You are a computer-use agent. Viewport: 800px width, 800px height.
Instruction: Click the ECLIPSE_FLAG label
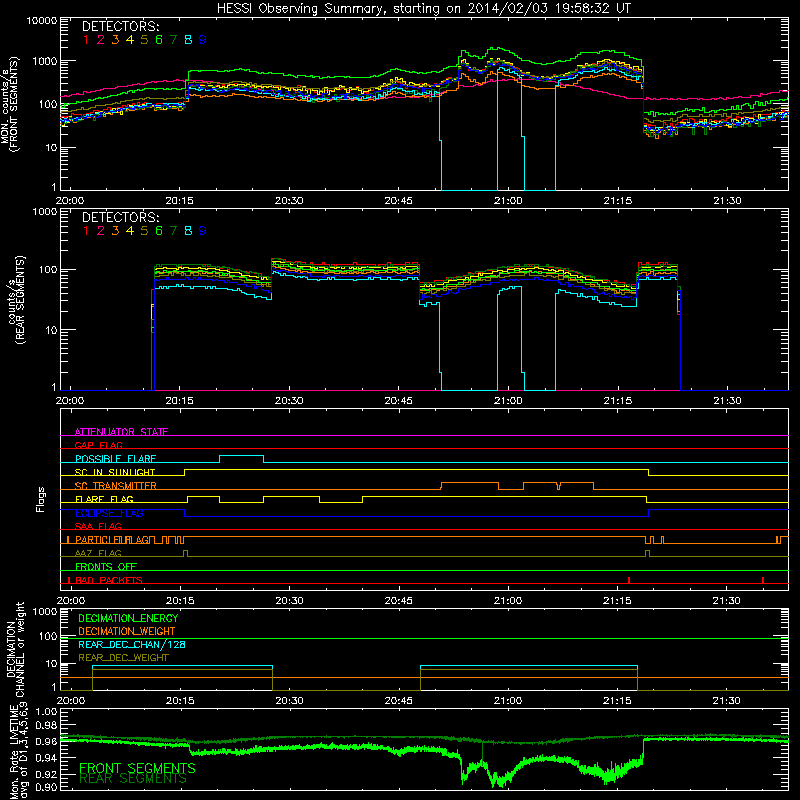tap(109, 513)
